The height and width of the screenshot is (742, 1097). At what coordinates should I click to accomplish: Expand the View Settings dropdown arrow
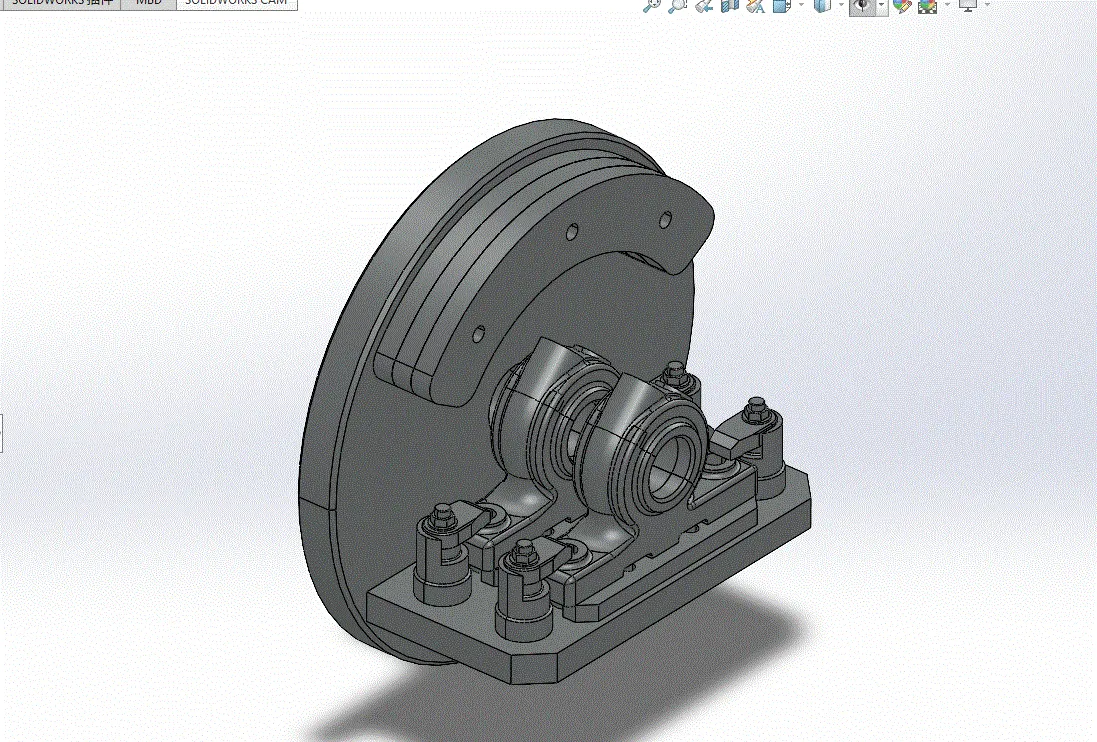click(987, 5)
